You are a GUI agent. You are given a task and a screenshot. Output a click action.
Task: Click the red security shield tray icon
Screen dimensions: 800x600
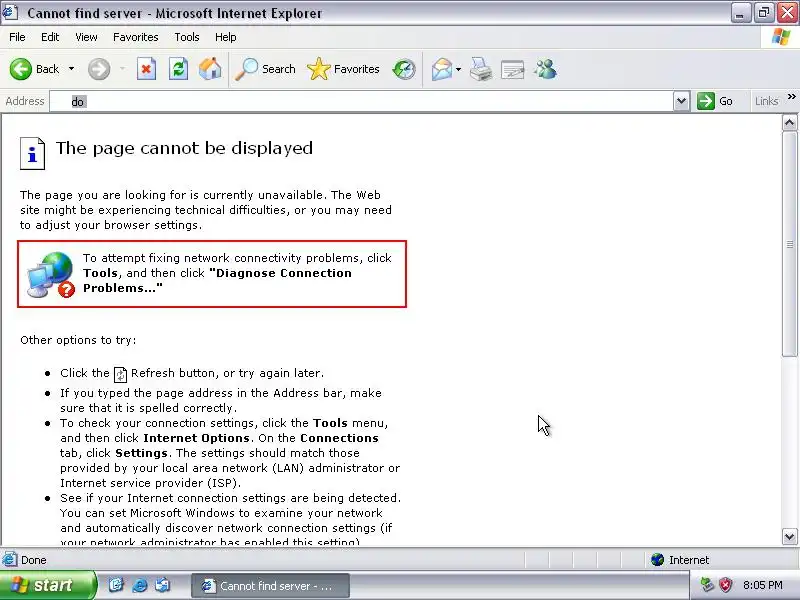click(726, 585)
